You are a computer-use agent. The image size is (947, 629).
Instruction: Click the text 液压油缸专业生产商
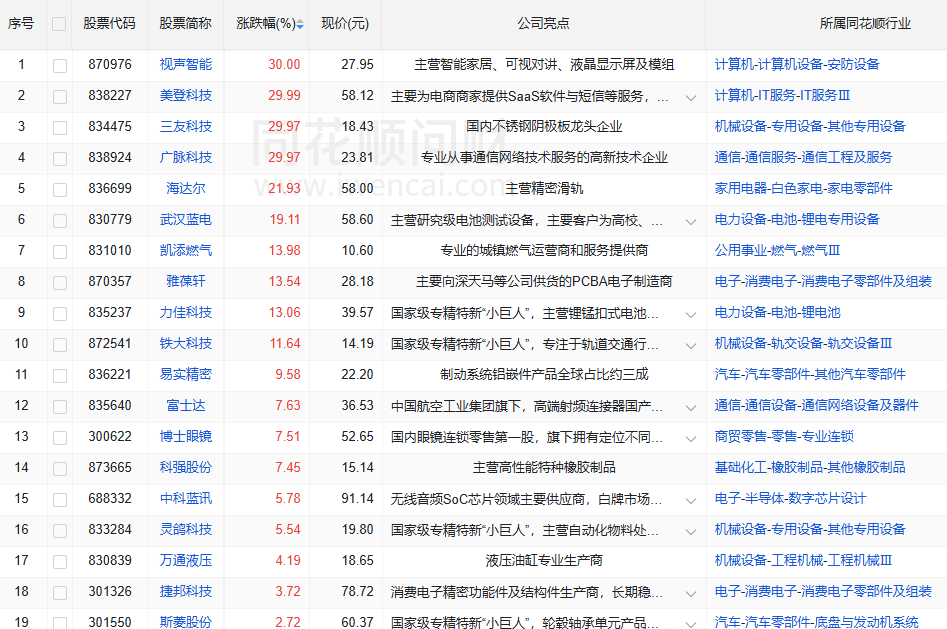click(544, 561)
